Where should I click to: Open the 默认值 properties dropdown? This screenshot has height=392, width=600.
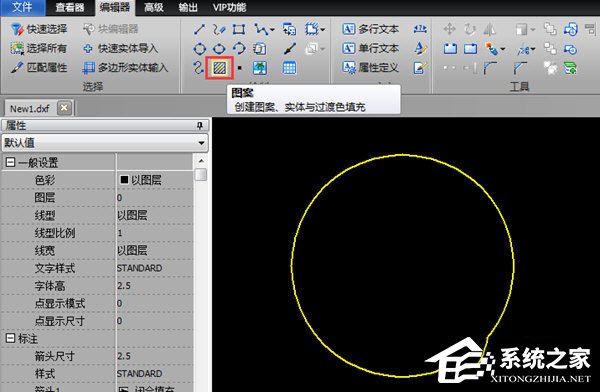[x=201, y=143]
